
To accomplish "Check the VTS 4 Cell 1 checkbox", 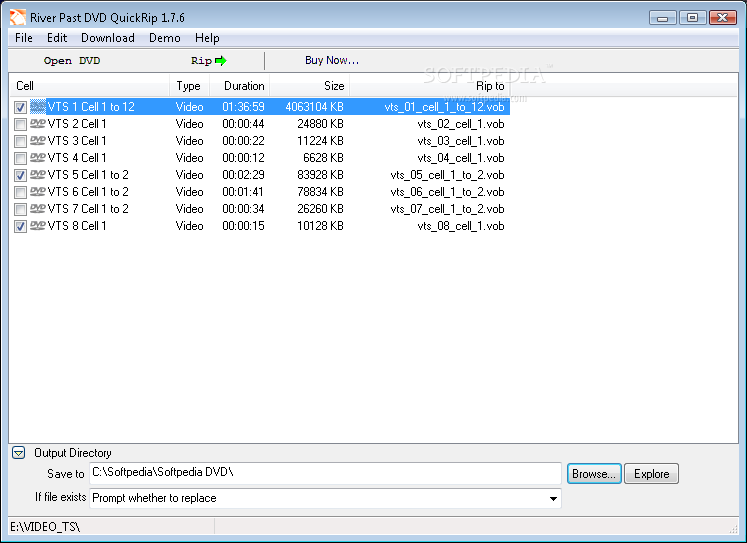I will pyautogui.click(x=20, y=158).
